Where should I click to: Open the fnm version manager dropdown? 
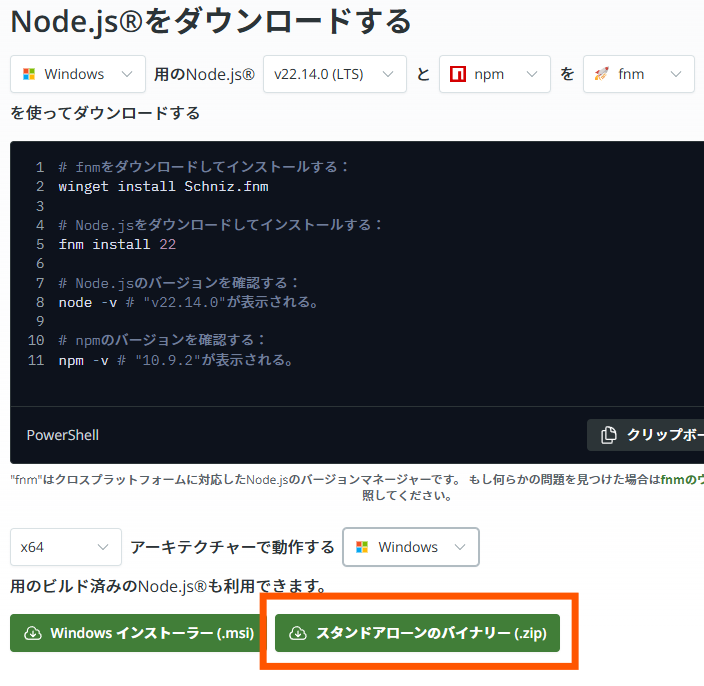click(x=638, y=74)
